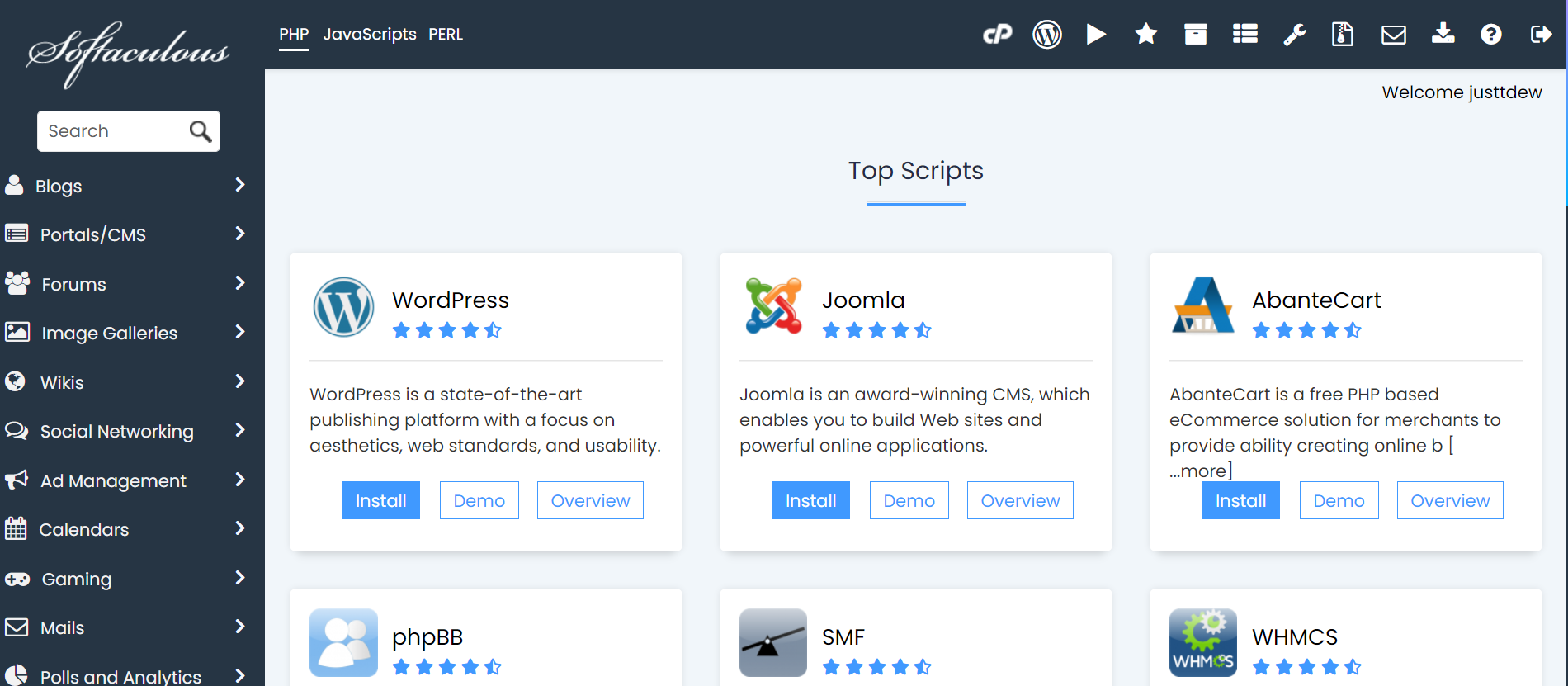Click the play demos icon

tap(1096, 34)
